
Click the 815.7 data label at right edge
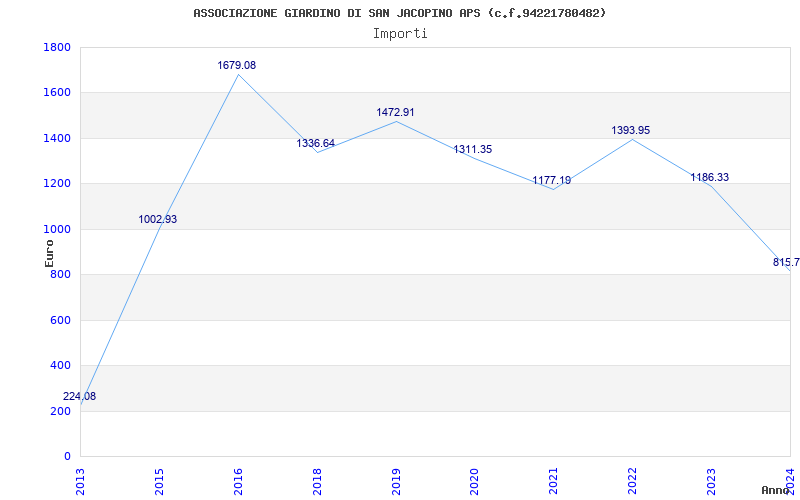click(786, 262)
